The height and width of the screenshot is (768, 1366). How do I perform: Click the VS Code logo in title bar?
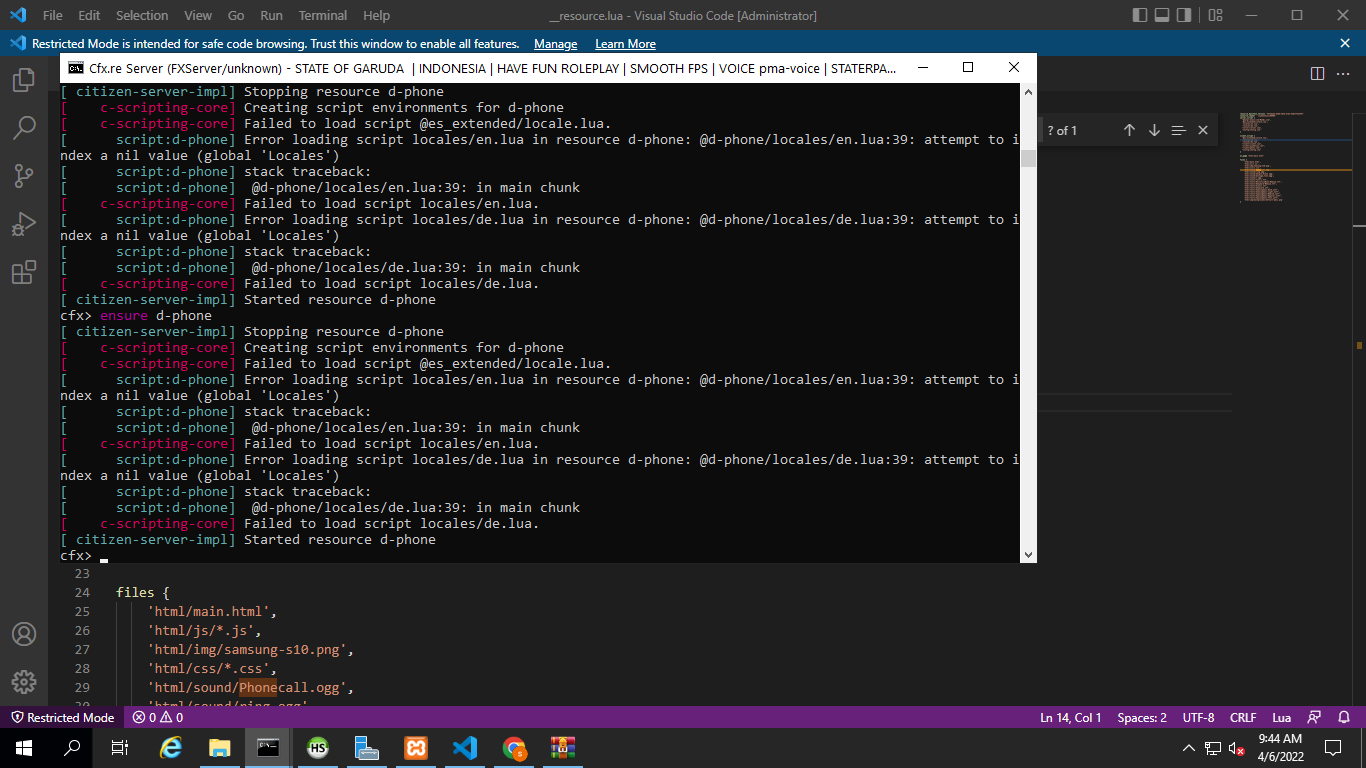point(17,15)
